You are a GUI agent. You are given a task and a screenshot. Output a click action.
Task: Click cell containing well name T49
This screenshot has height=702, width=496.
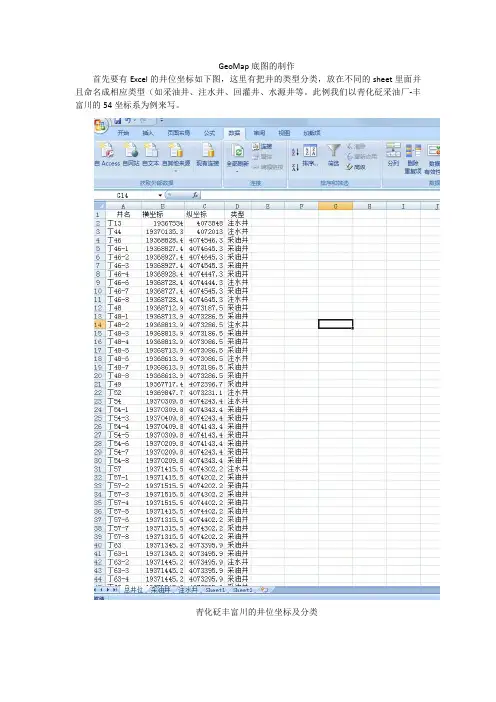coord(123,384)
